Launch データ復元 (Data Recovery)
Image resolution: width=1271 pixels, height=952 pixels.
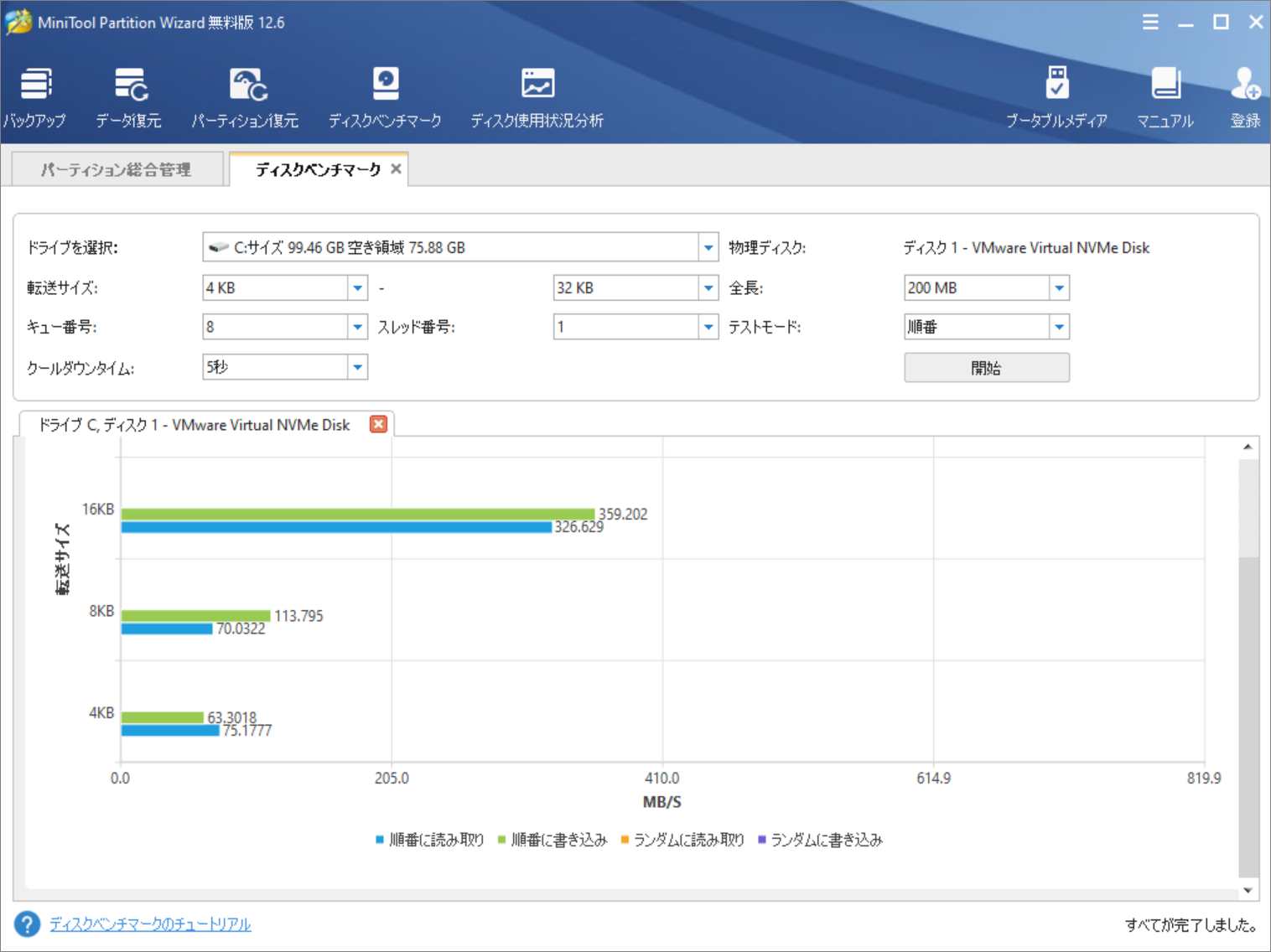pos(130,94)
